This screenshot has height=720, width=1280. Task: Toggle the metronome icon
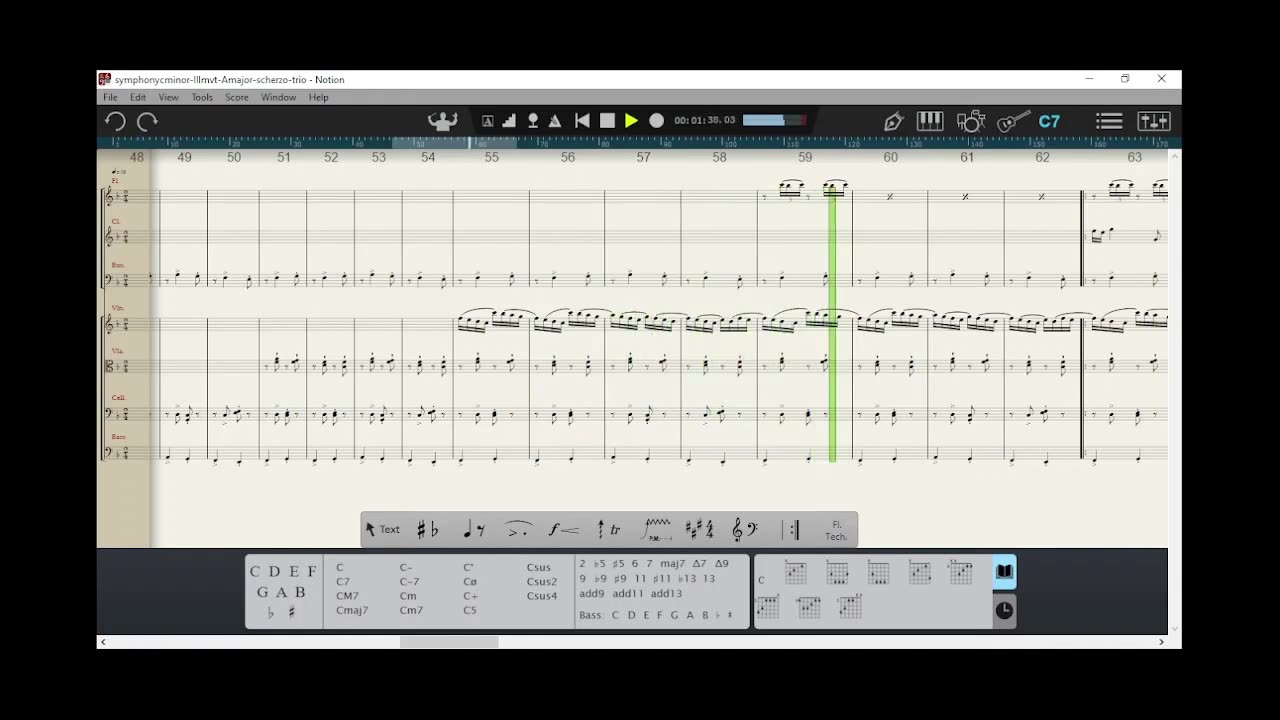click(555, 121)
